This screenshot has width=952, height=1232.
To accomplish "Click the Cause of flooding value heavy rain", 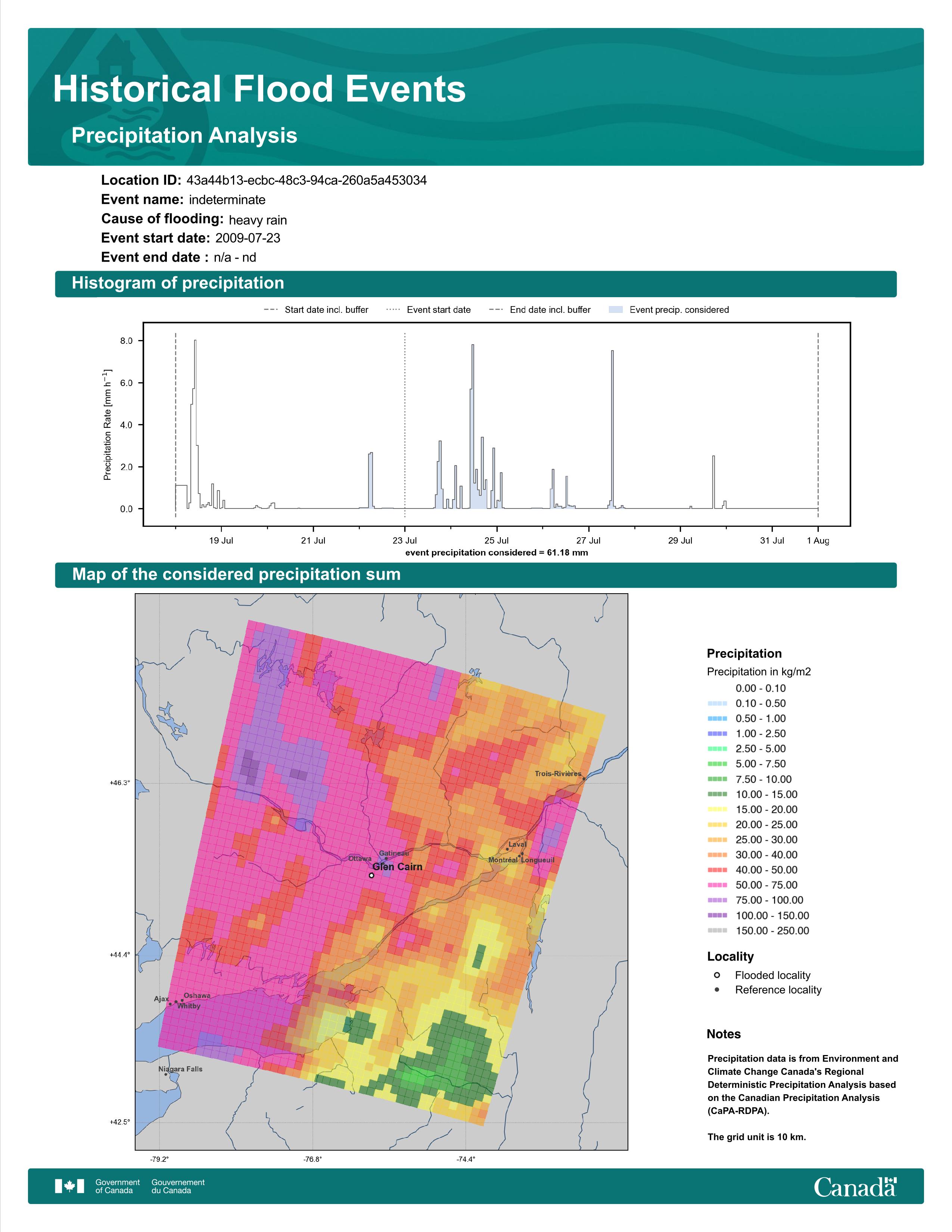I will [x=258, y=220].
